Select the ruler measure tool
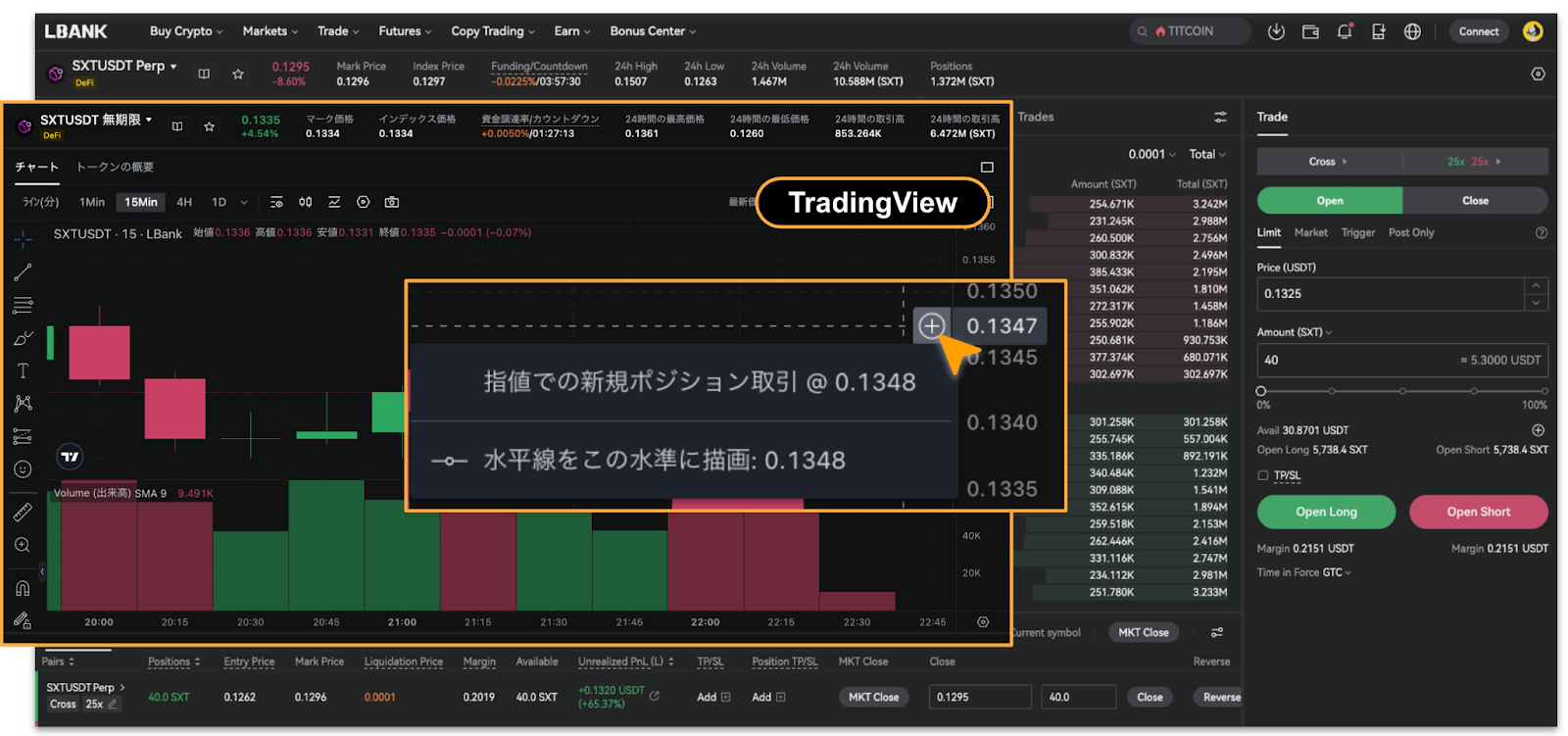The height and width of the screenshot is (736, 1568). click(x=24, y=512)
